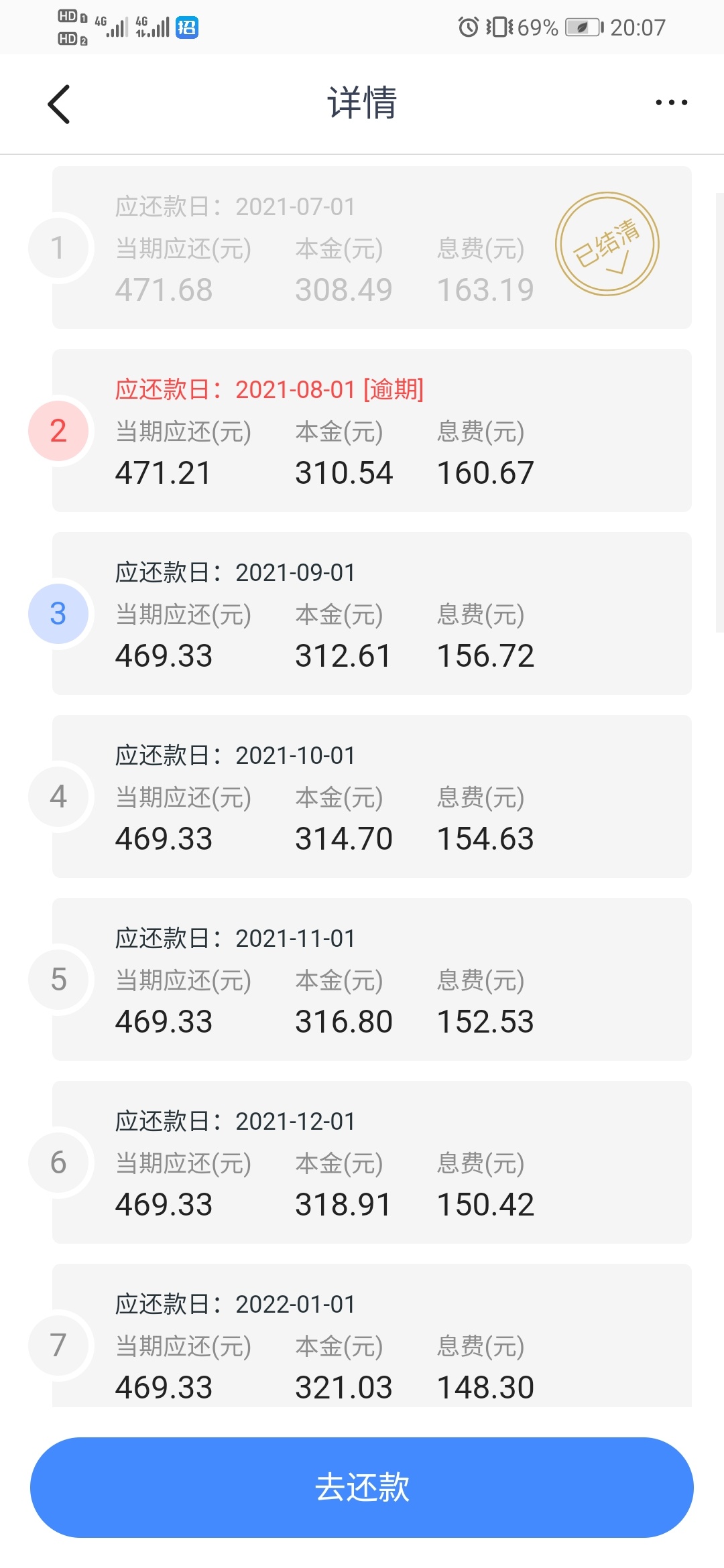Open the overdue 2021-08-01 installment card

tap(372, 430)
